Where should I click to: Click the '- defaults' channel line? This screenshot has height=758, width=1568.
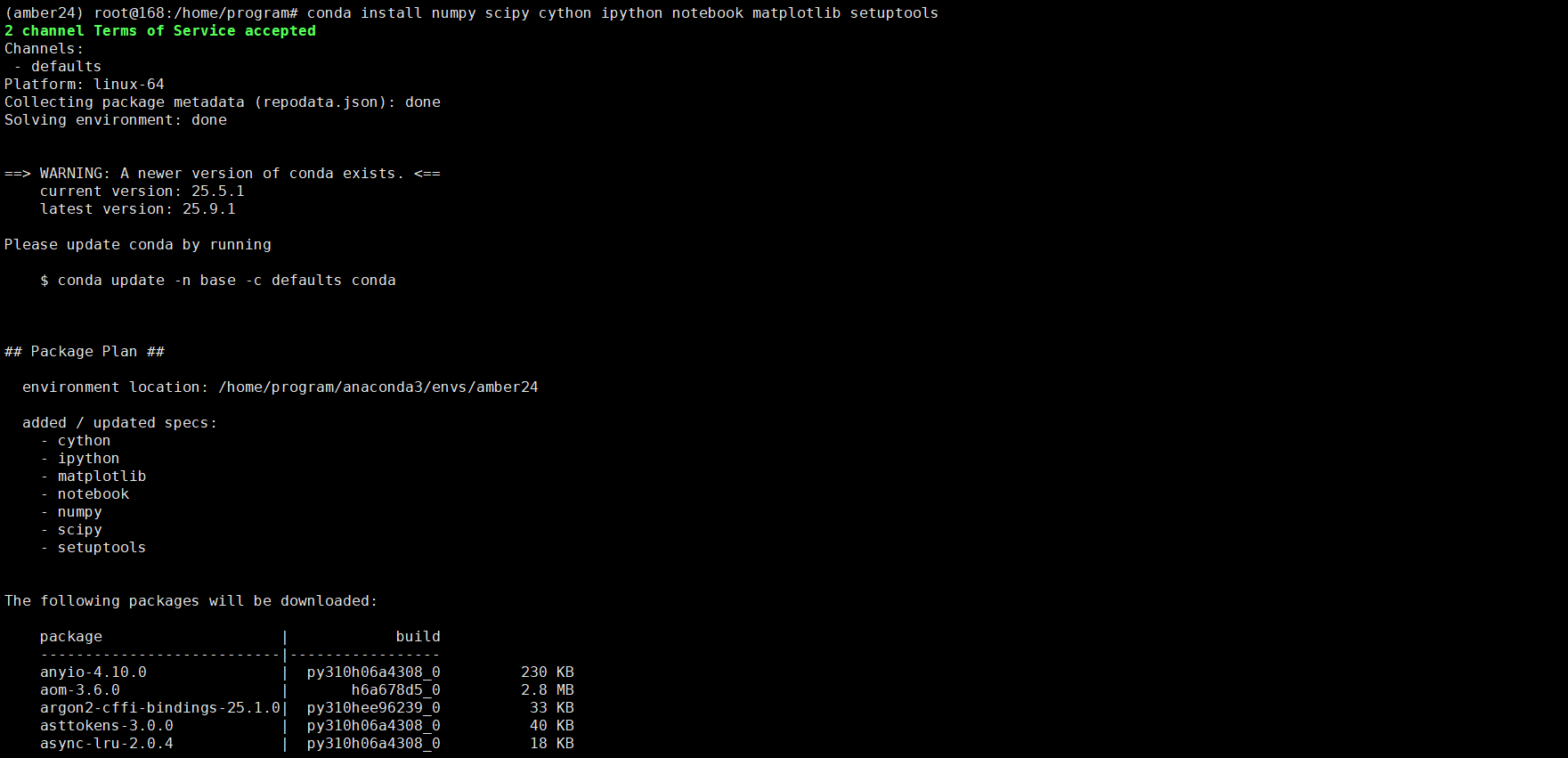58,67
